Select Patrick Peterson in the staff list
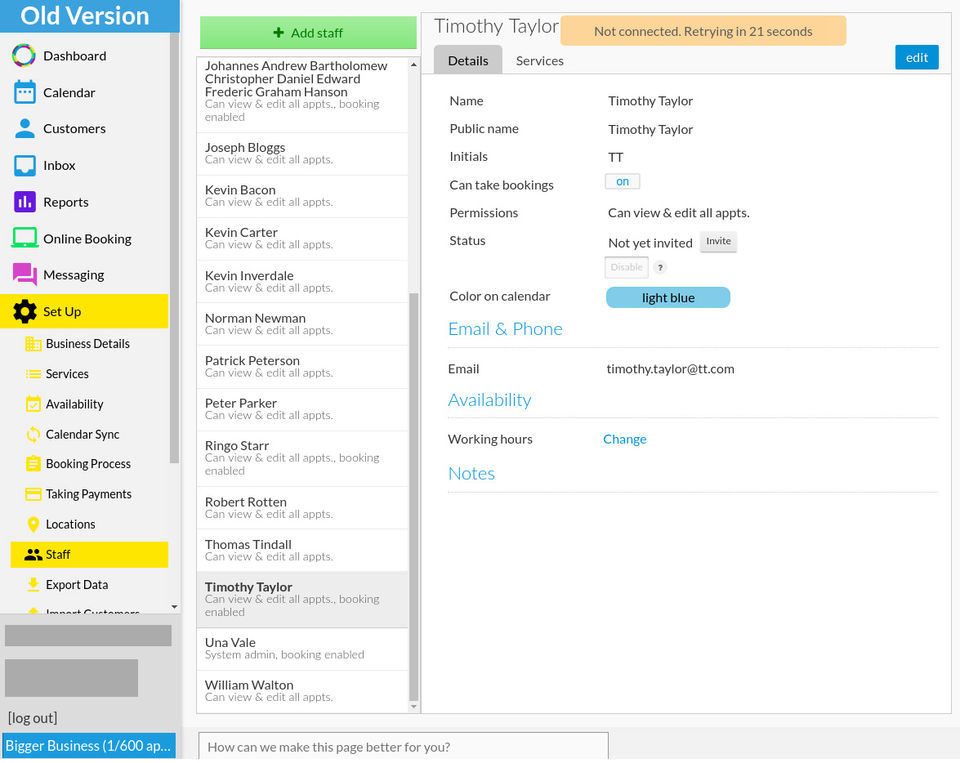Viewport: 960px width, 763px height. point(302,367)
